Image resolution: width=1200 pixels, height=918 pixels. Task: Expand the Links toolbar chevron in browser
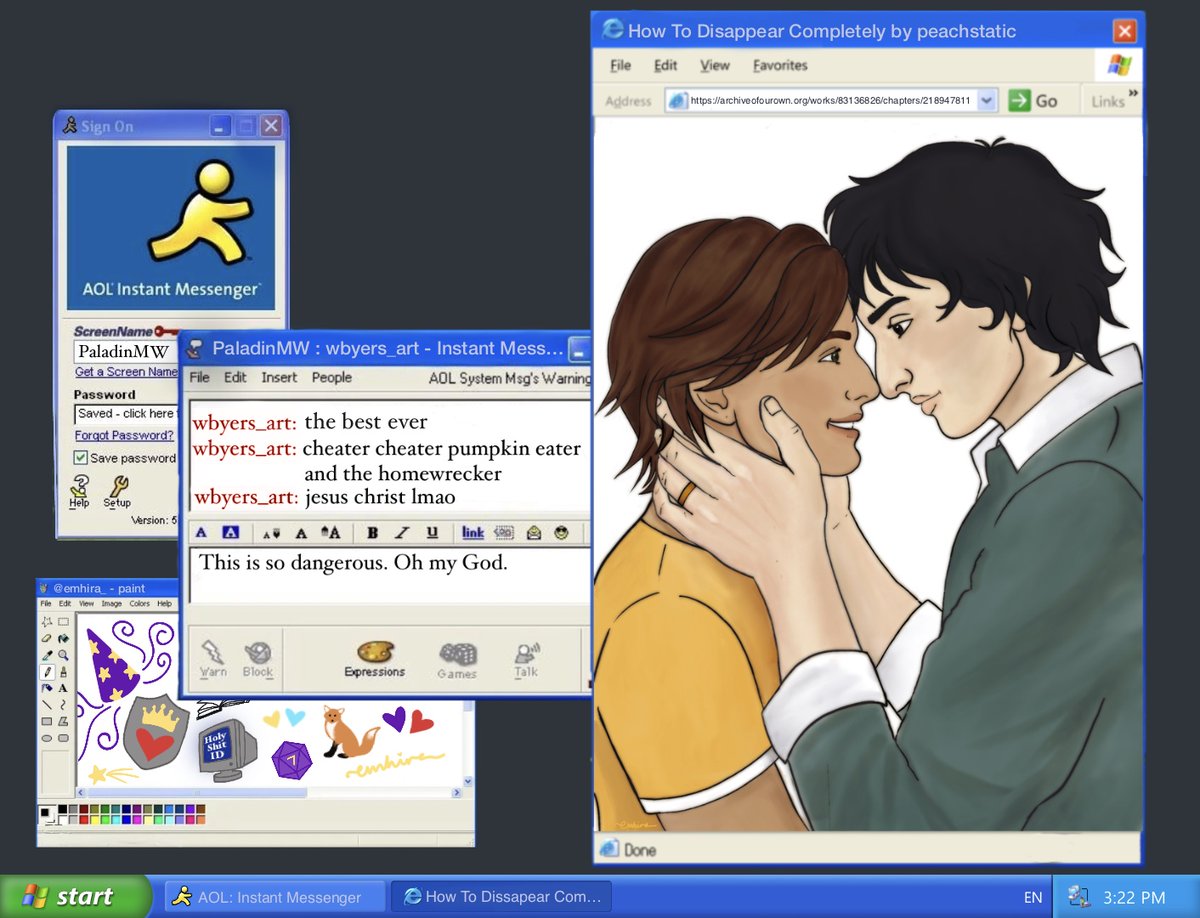[1133, 94]
